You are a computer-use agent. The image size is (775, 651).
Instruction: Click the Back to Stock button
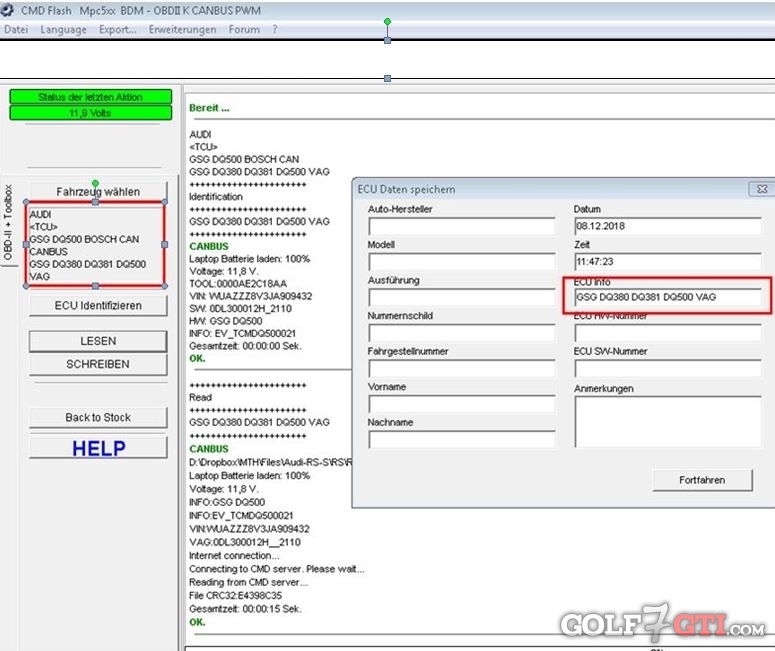pos(98,418)
